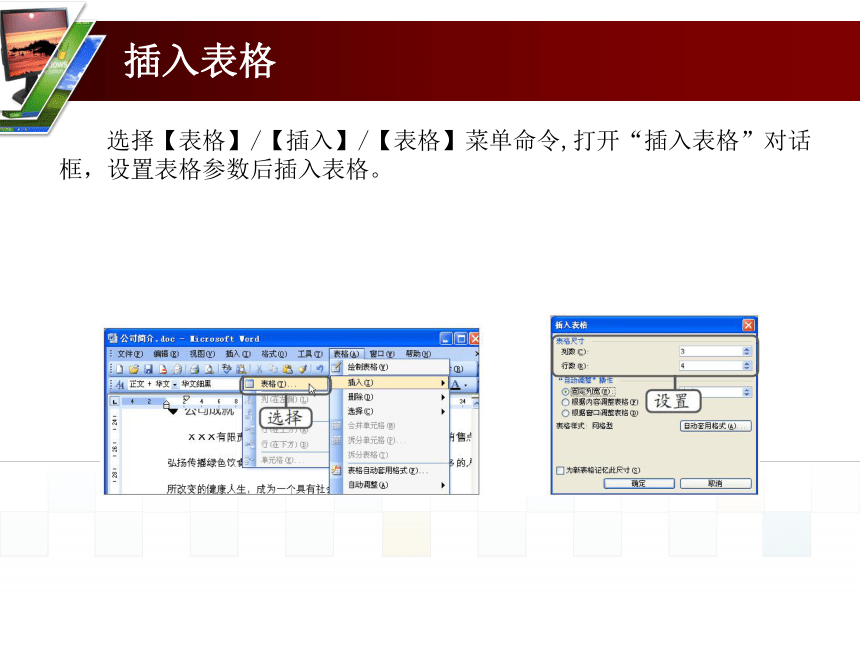860x645 pixels.
Task: Click the Font Color A icon
Action: click(455, 384)
